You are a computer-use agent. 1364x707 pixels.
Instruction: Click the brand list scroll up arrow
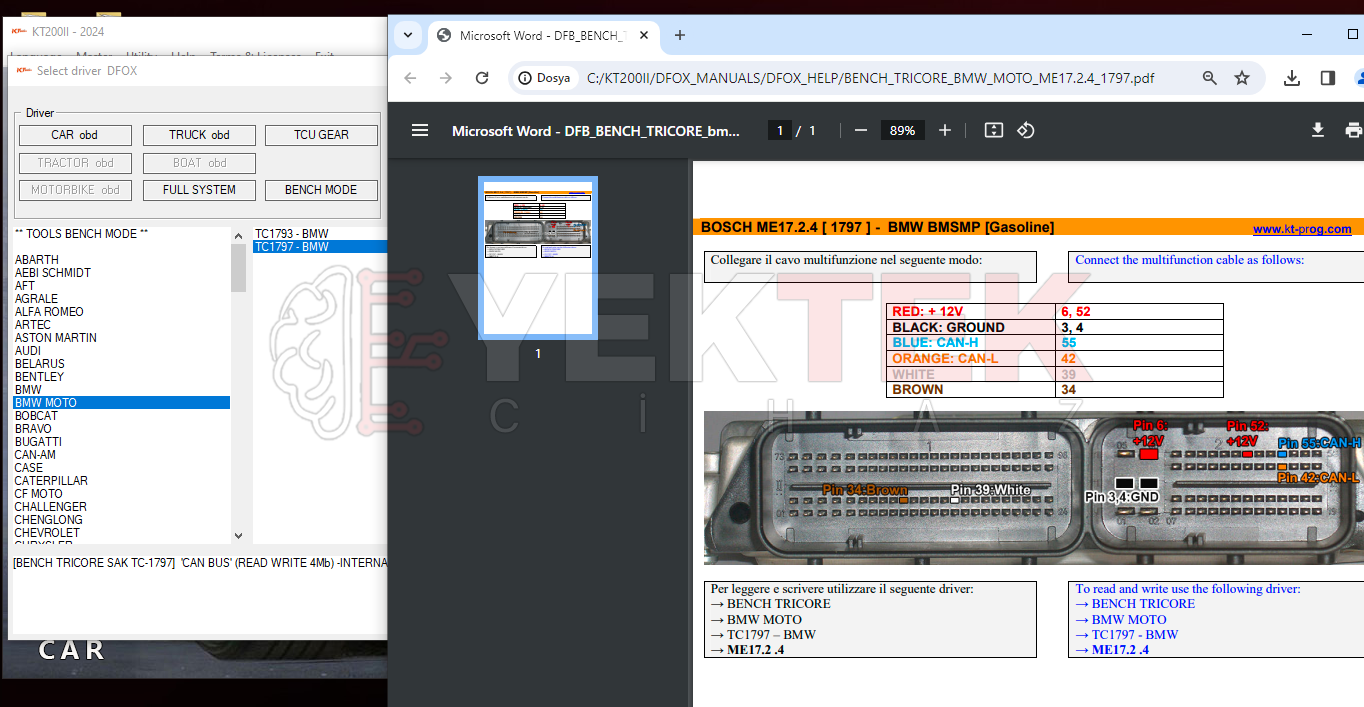tap(238, 236)
